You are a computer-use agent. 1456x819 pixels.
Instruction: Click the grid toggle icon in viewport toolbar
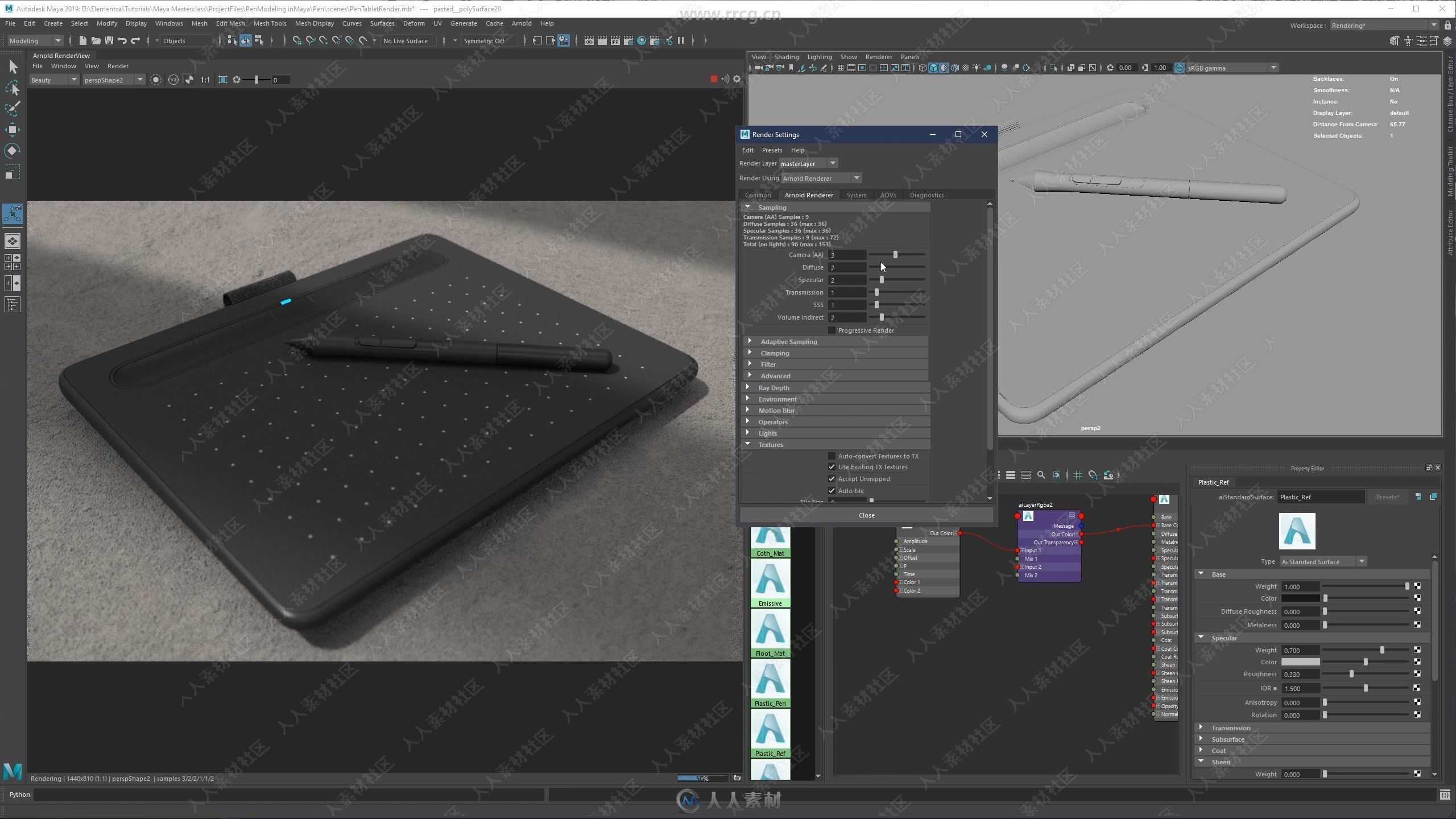coord(840,68)
